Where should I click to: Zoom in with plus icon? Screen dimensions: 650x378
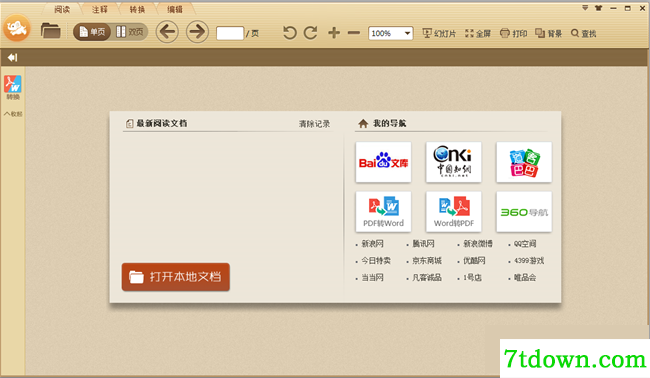[x=334, y=33]
